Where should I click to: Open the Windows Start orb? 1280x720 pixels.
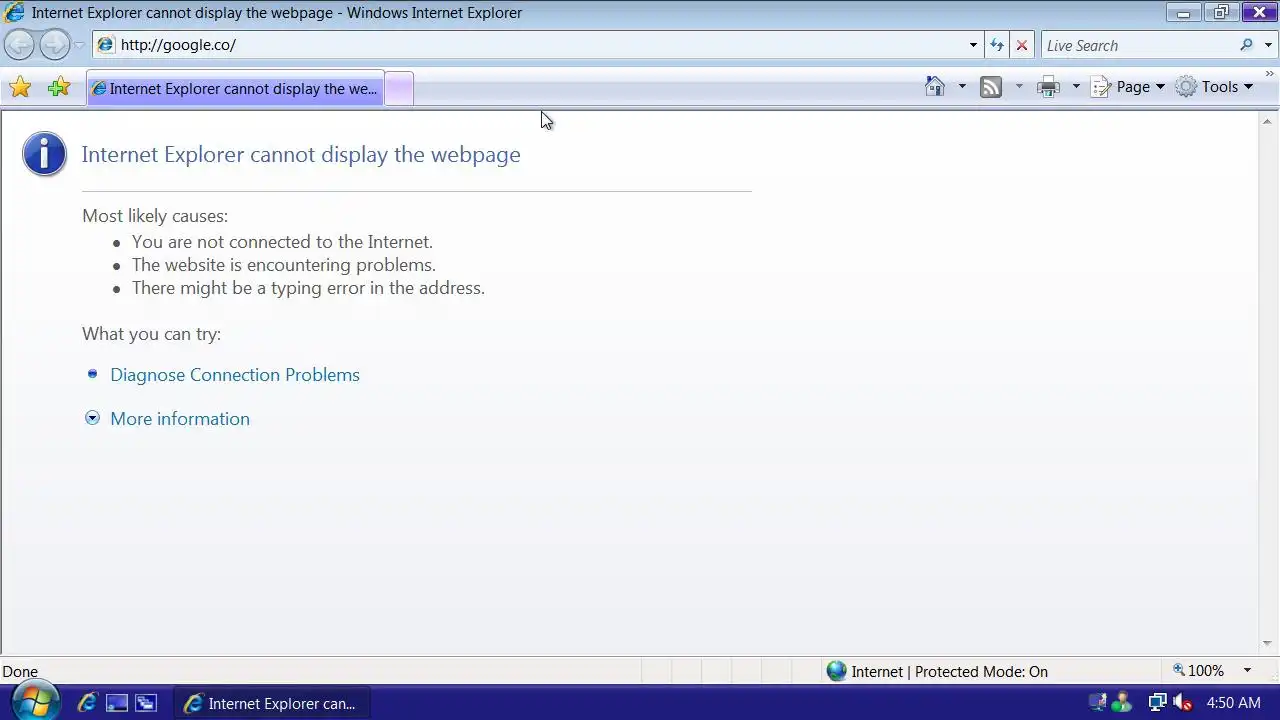tap(34, 701)
